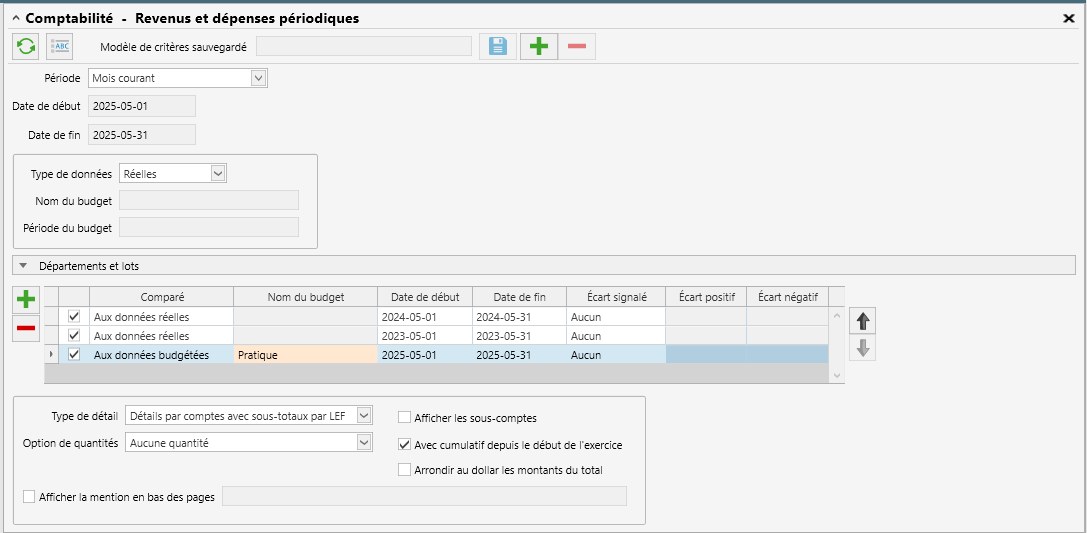This screenshot has width=1087, height=533.
Task: Move selected comparison row down
Action: [x=863, y=349]
